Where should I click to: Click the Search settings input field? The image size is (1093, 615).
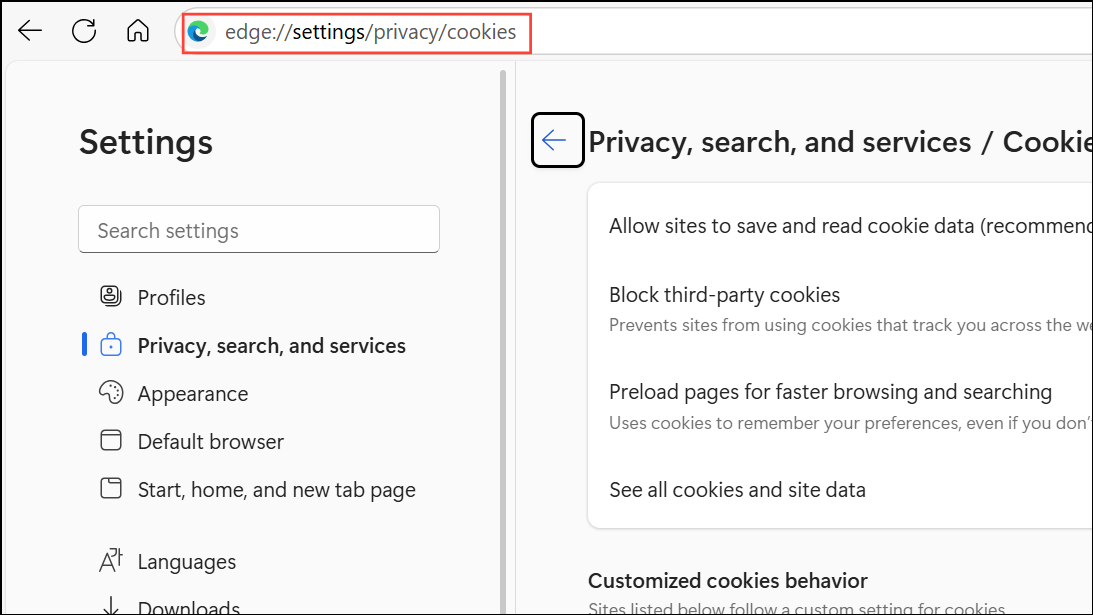coord(258,231)
